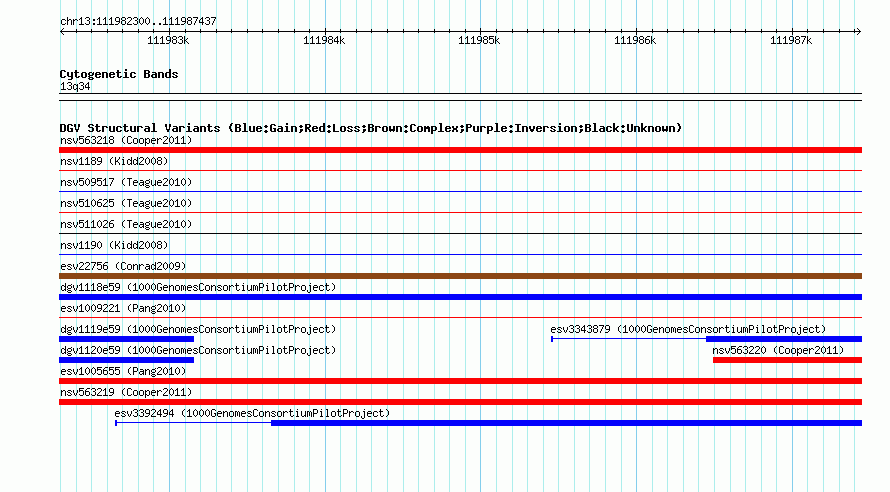Viewport: 890px width, 492px height.
Task: Click the right arrow of the ruler
Action: (859, 32)
